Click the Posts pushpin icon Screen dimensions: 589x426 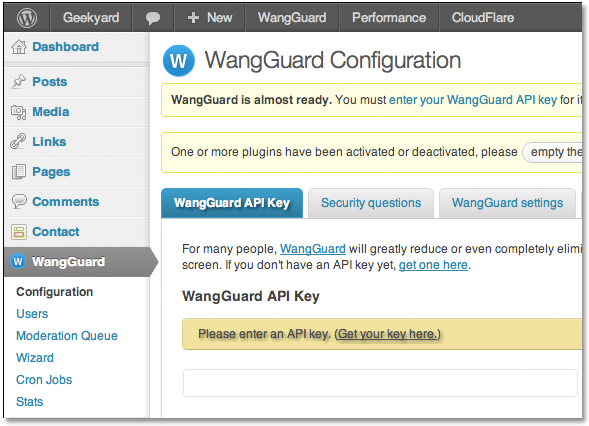tap(19, 82)
